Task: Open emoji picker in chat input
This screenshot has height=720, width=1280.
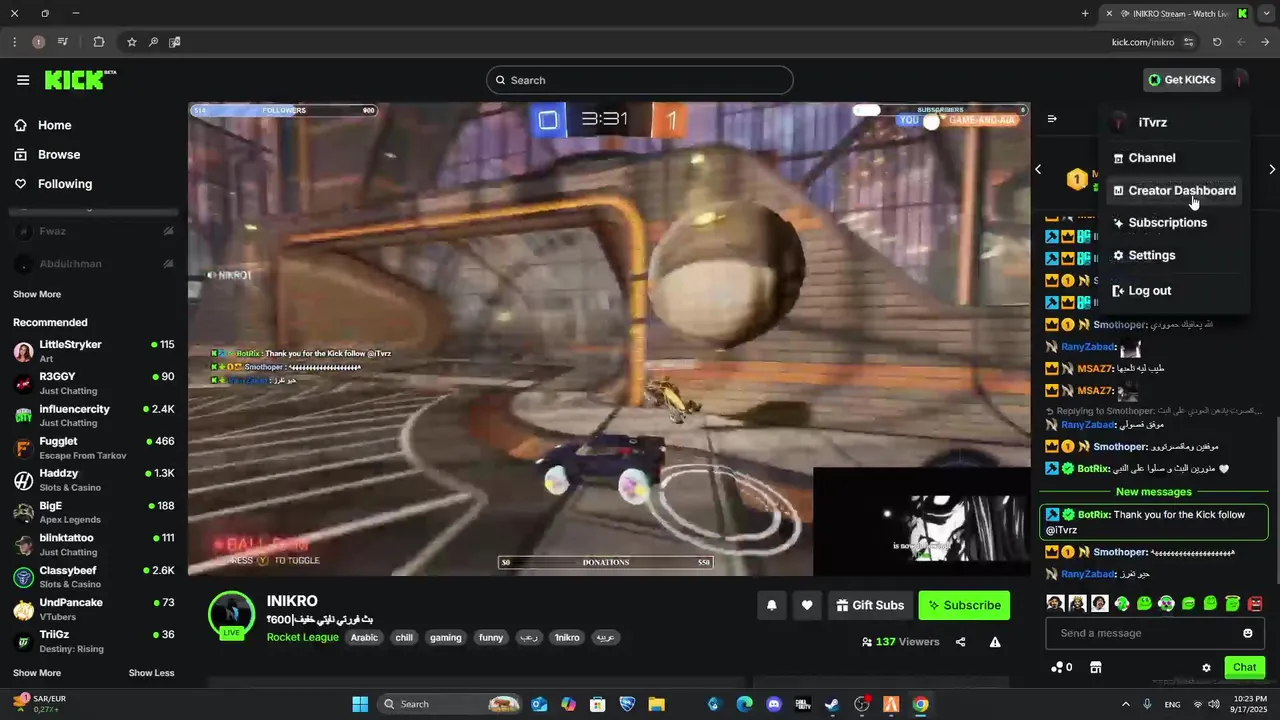Action: tap(1248, 633)
